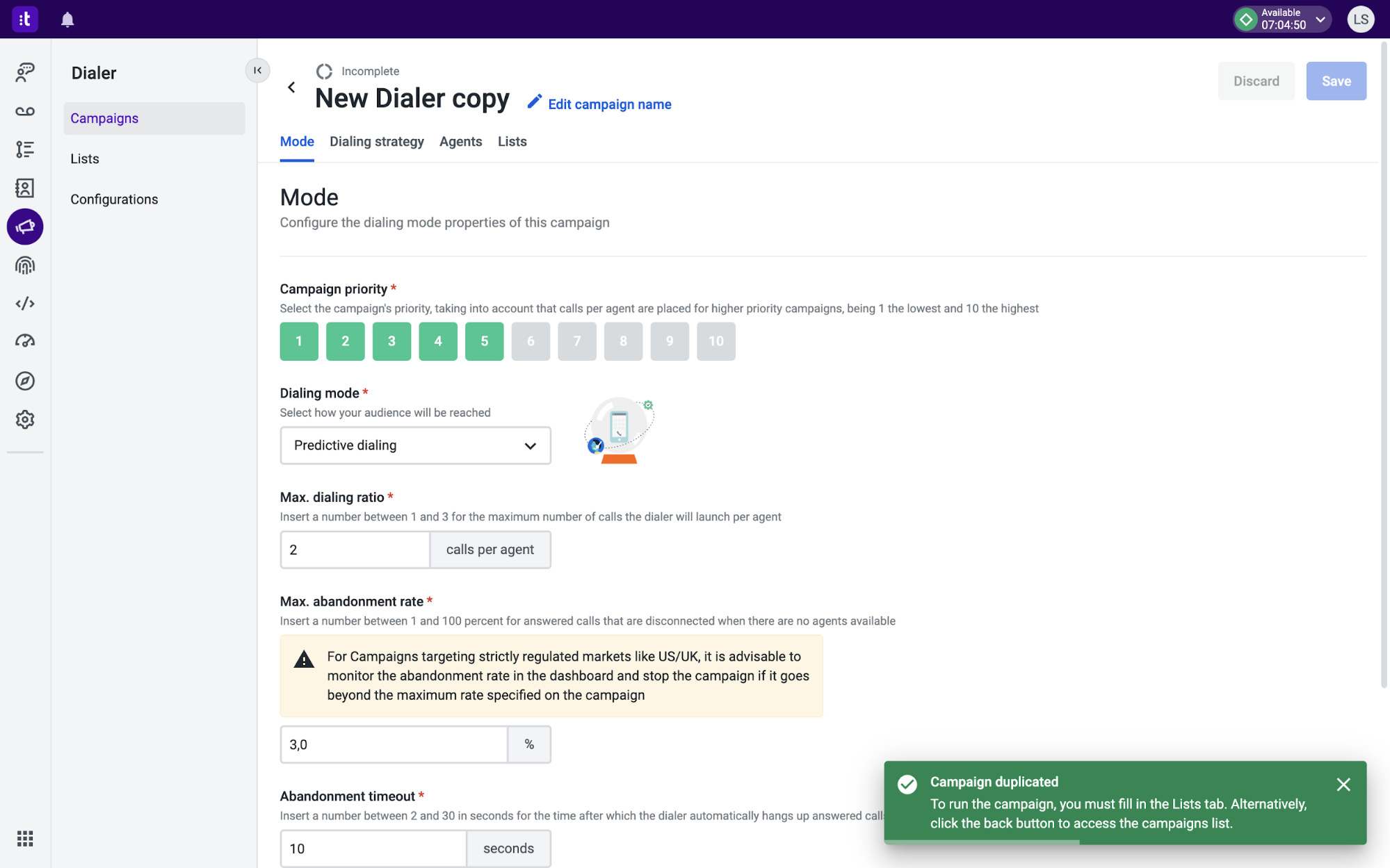The width and height of the screenshot is (1390, 868).
Task: Open the apps grid launcher icon
Action: 25,839
